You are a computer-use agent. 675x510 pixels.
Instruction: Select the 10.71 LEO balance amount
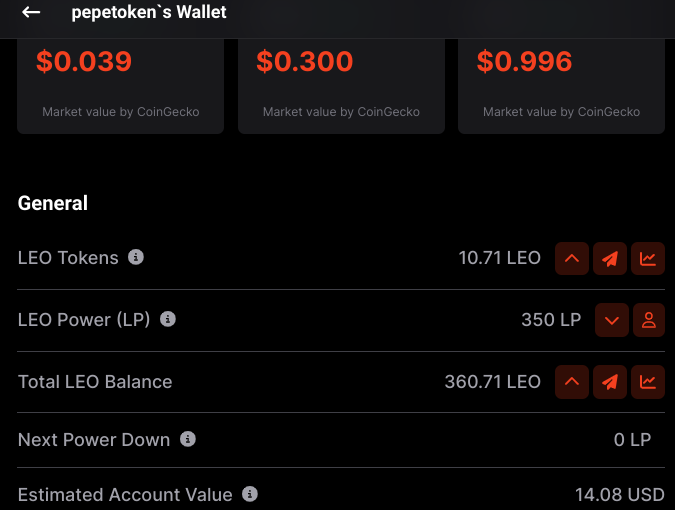(499, 258)
